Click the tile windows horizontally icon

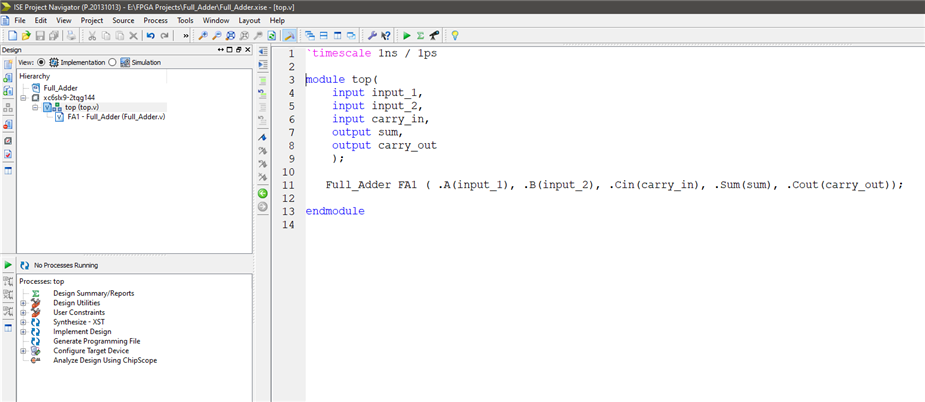coord(324,35)
